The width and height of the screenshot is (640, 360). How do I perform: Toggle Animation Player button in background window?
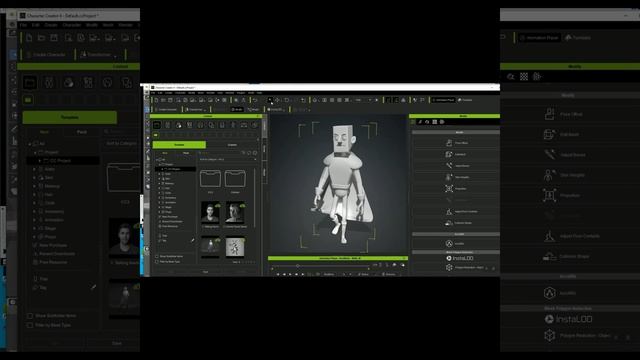pyautogui.click(x=538, y=38)
